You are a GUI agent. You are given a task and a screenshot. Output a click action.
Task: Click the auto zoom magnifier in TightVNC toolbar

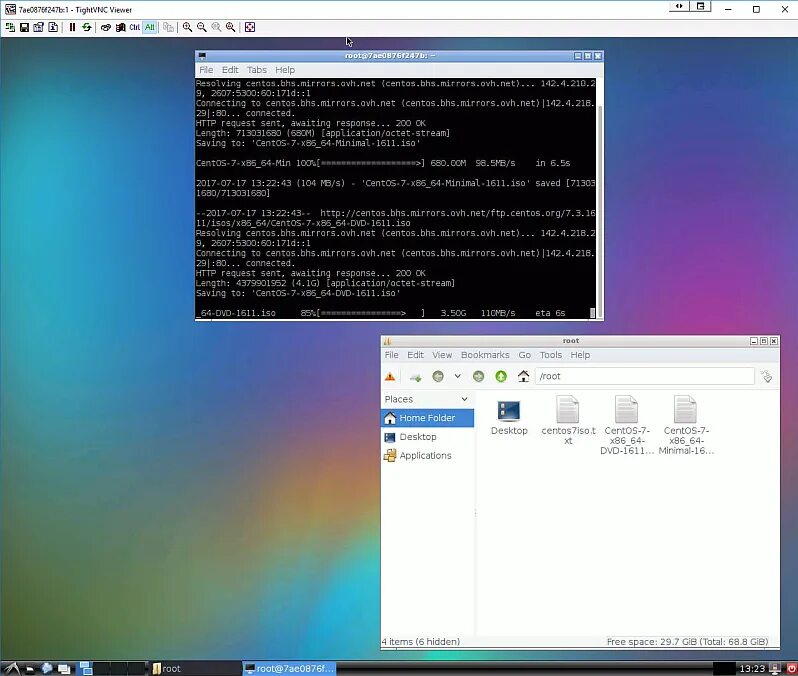pyautogui.click(x=231, y=27)
